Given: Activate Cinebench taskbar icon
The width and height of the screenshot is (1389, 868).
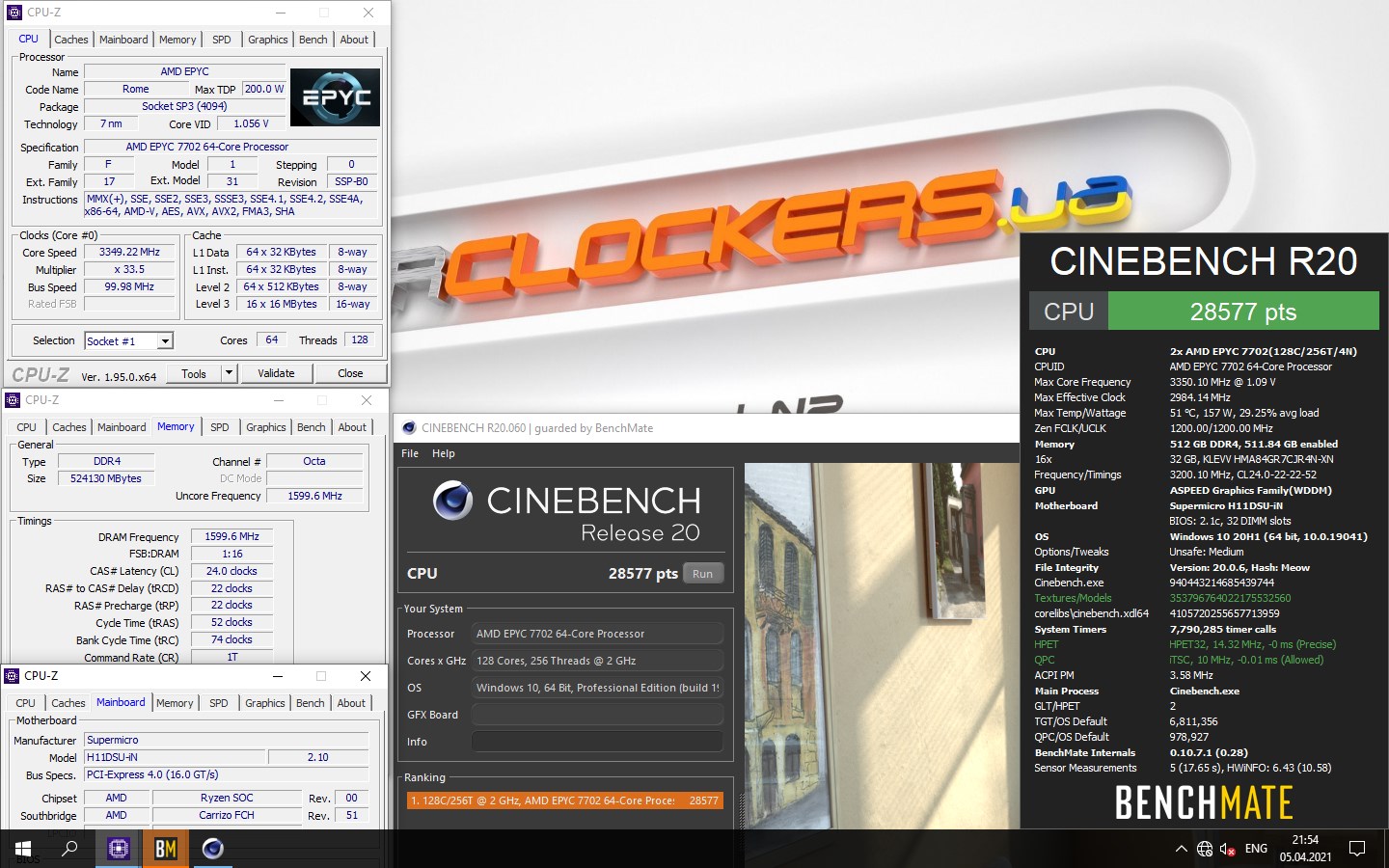Looking at the screenshot, I should [x=212, y=849].
